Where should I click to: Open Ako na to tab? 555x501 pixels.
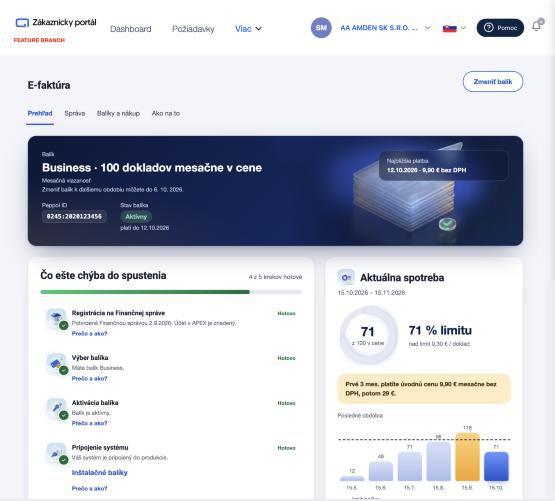(x=166, y=113)
